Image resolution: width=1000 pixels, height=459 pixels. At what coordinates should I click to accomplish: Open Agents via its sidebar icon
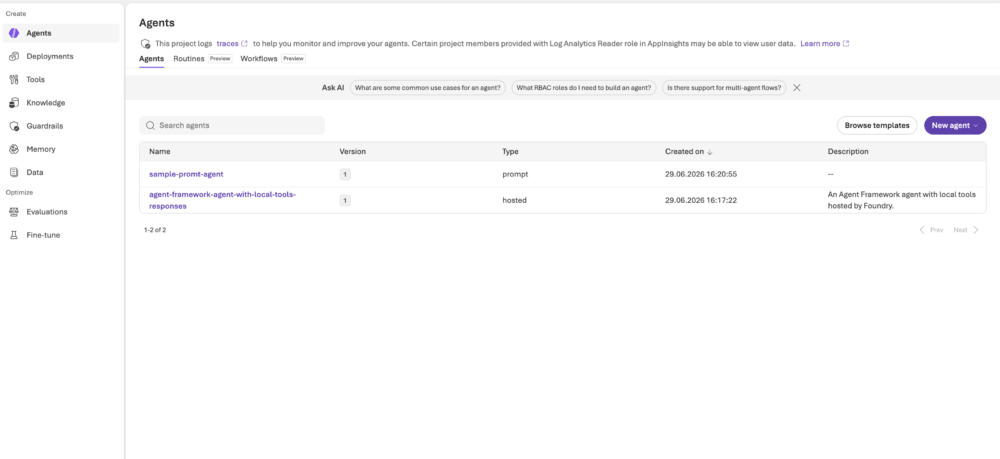13,33
